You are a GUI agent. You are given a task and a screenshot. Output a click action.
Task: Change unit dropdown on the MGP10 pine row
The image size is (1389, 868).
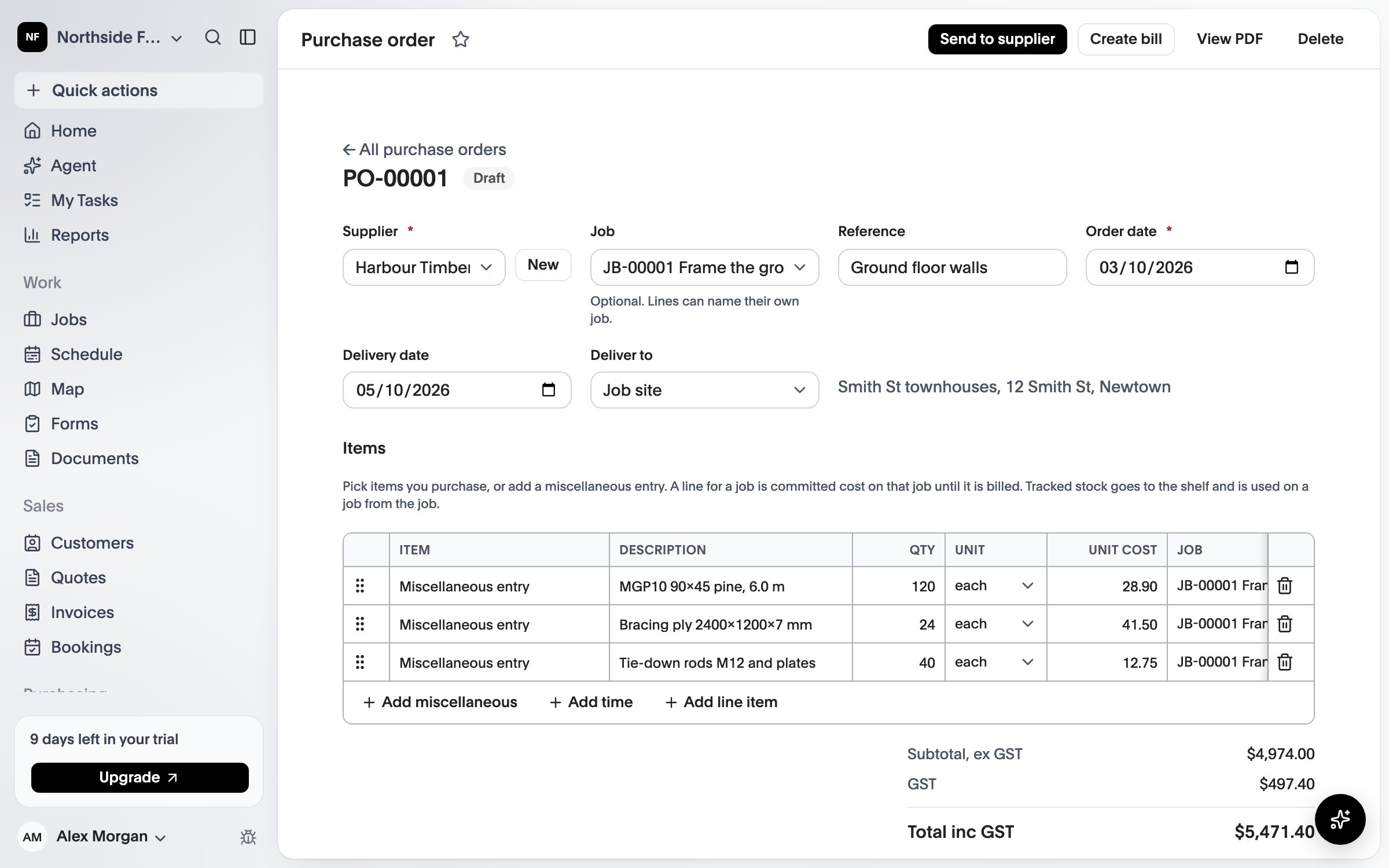pyautogui.click(x=995, y=586)
